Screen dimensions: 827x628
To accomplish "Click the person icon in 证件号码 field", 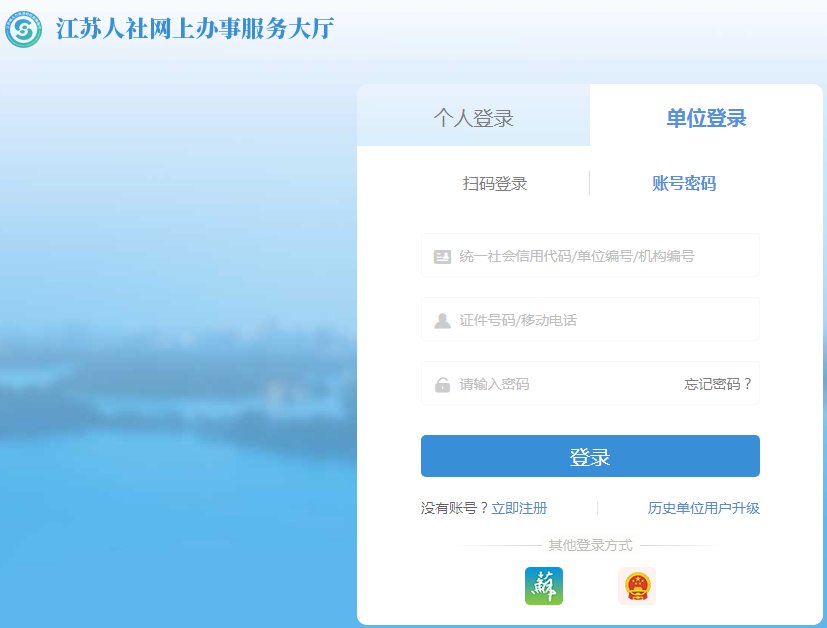I will 442,321.
